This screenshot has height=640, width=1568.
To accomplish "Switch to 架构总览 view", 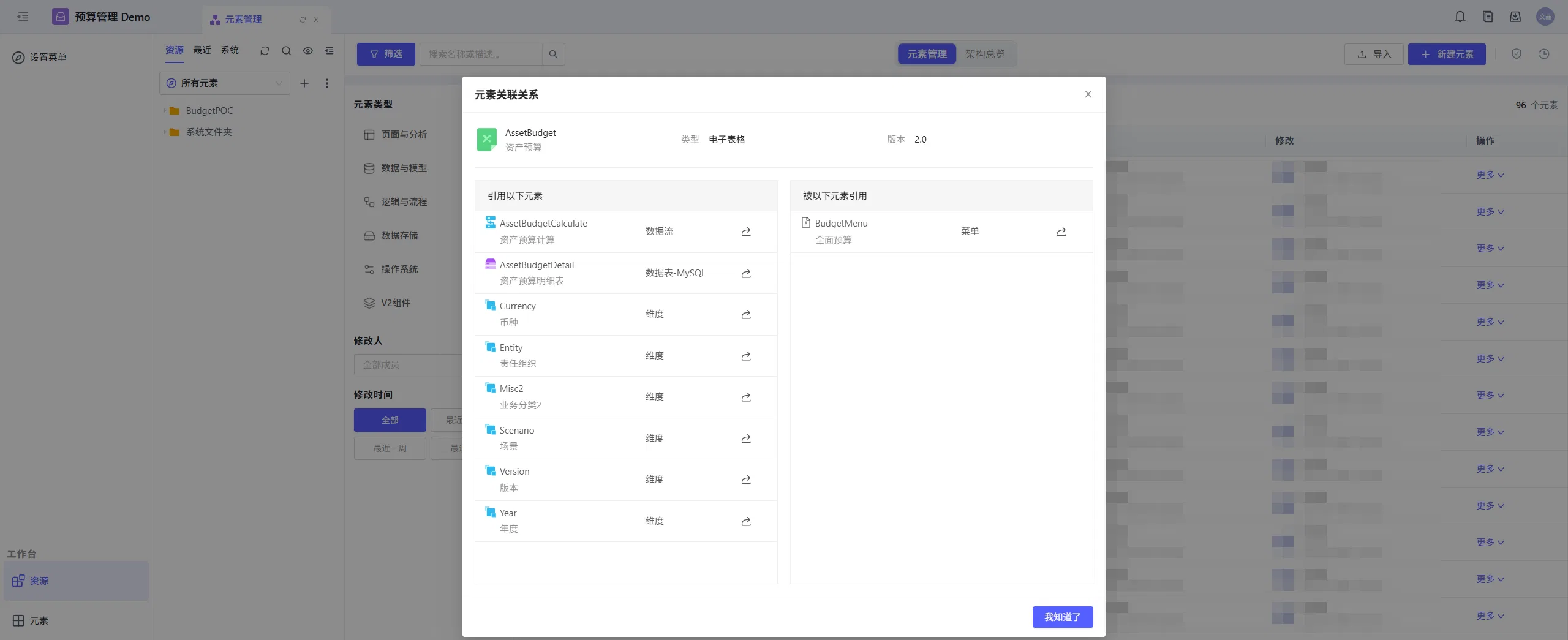I will pos(984,54).
